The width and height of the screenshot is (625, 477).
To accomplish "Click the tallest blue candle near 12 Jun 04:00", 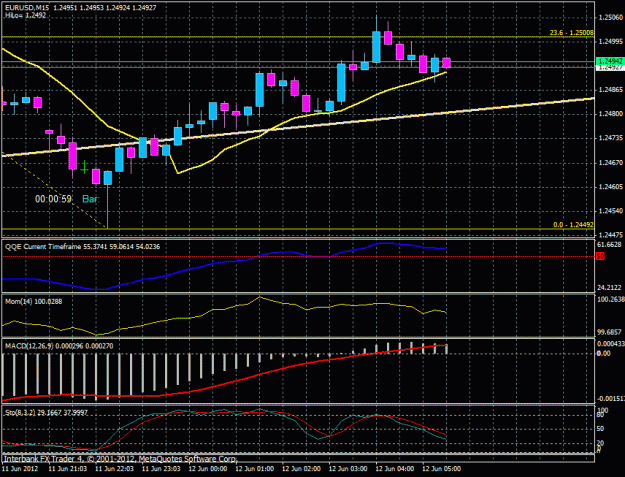I will [376, 47].
